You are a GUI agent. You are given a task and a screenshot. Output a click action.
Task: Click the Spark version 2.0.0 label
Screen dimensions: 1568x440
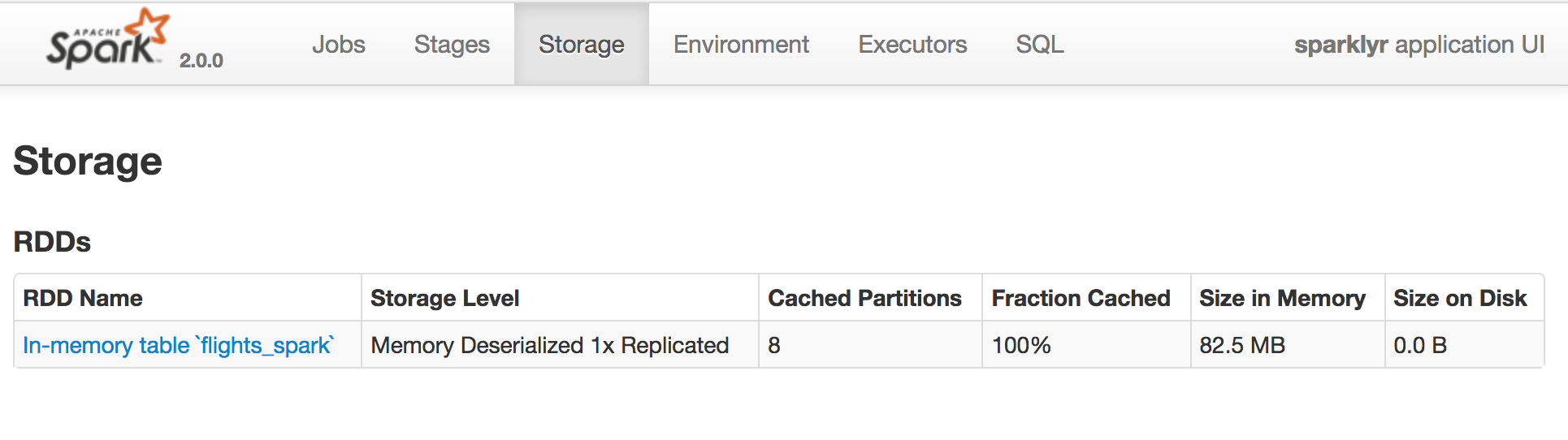tap(201, 61)
